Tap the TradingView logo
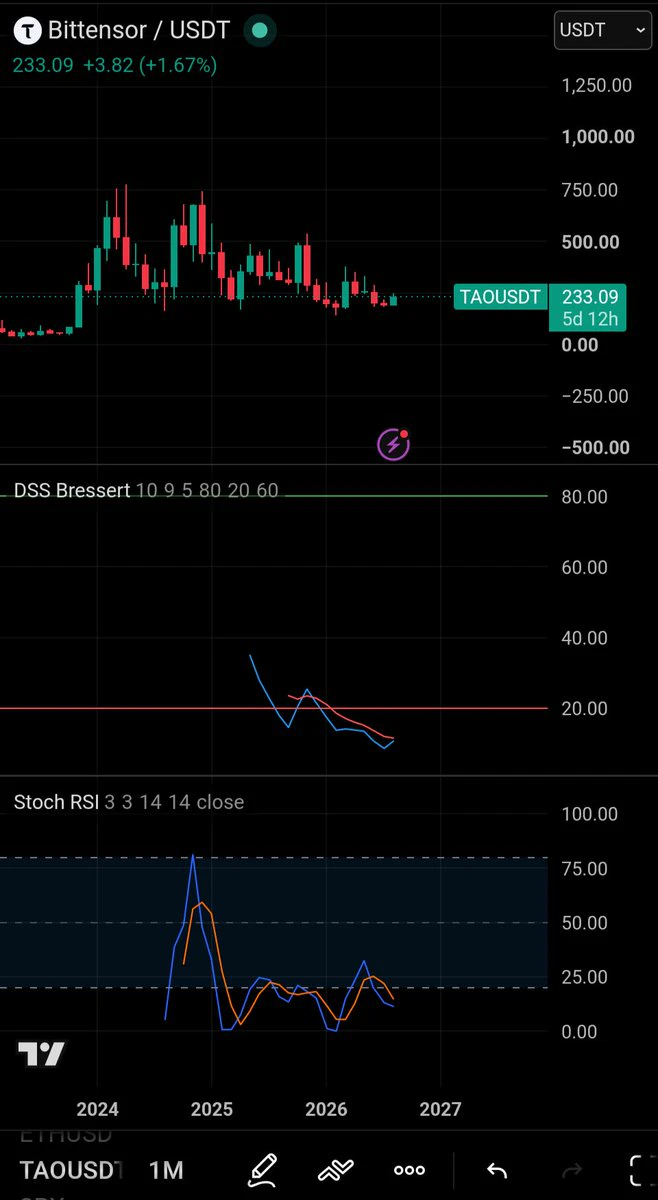The image size is (658, 1200). point(41,1054)
